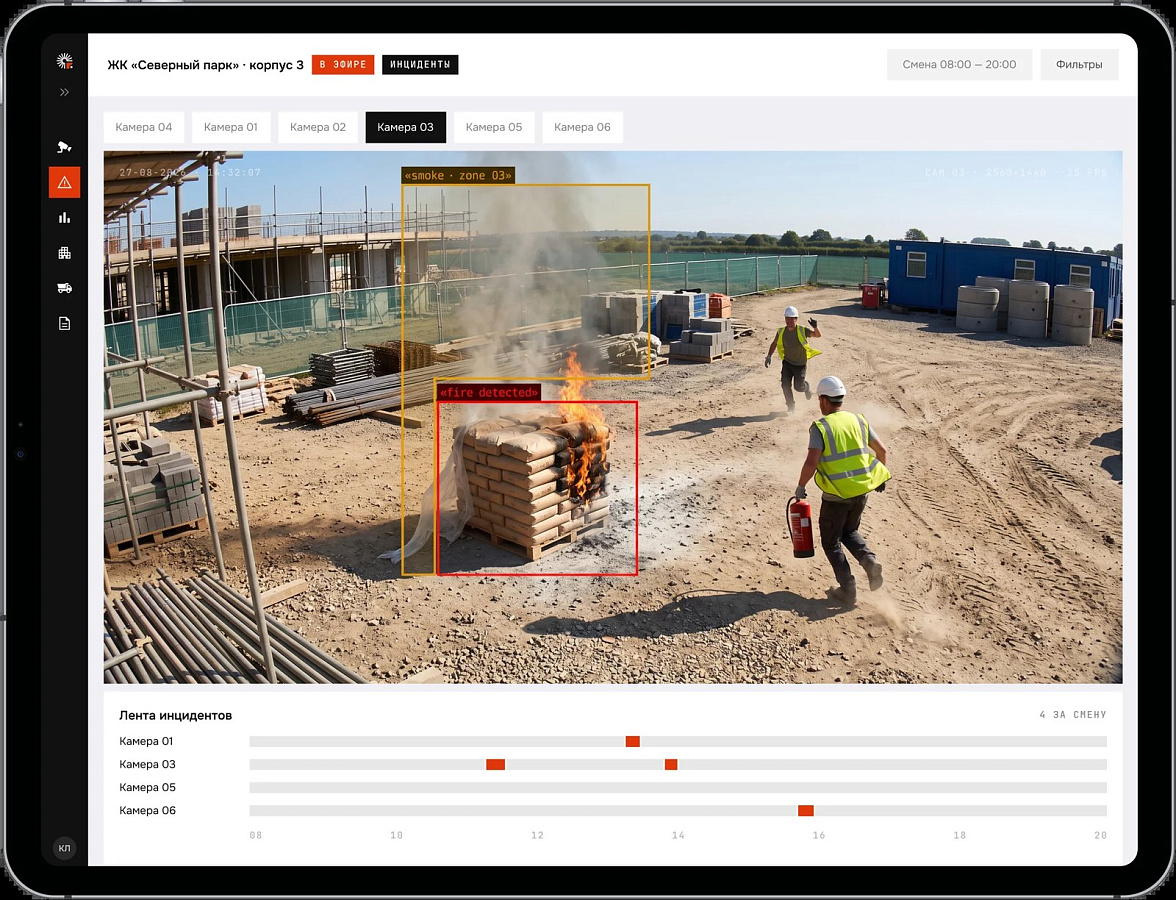
Task: Select the Камера 06 tab
Action: (x=582, y=128)
